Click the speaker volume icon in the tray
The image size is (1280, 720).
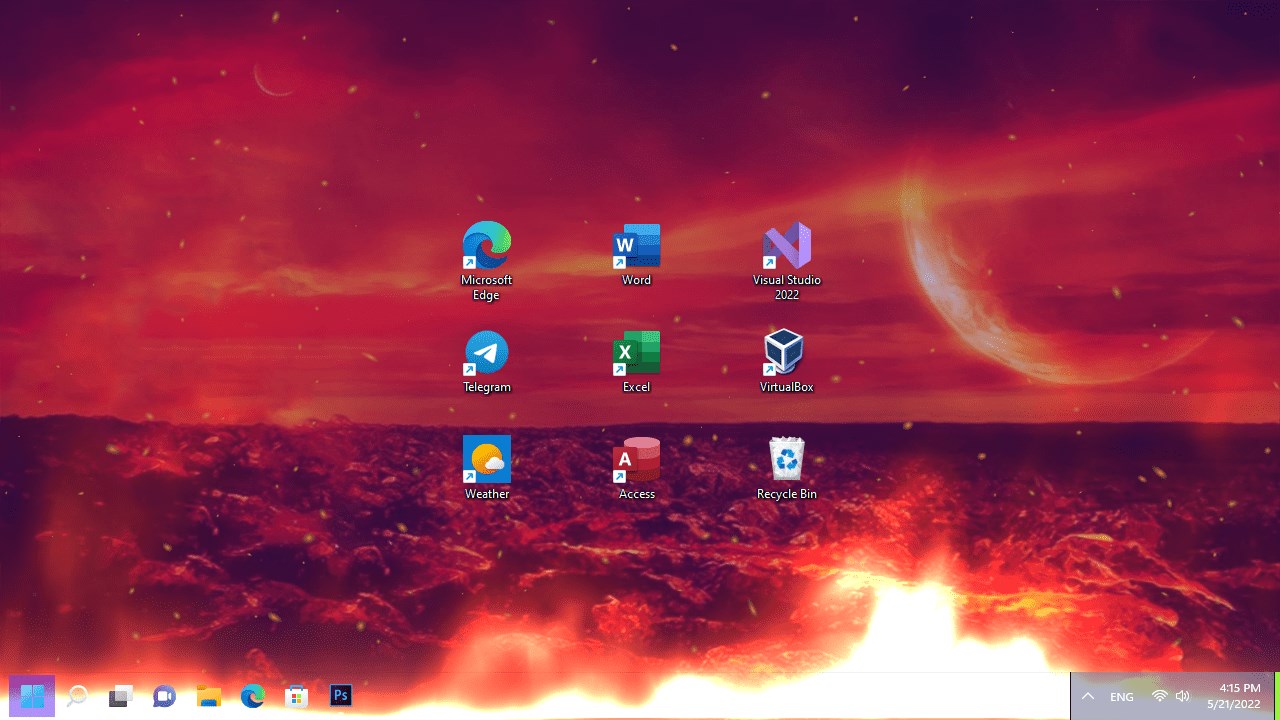tap(1183, 696)
